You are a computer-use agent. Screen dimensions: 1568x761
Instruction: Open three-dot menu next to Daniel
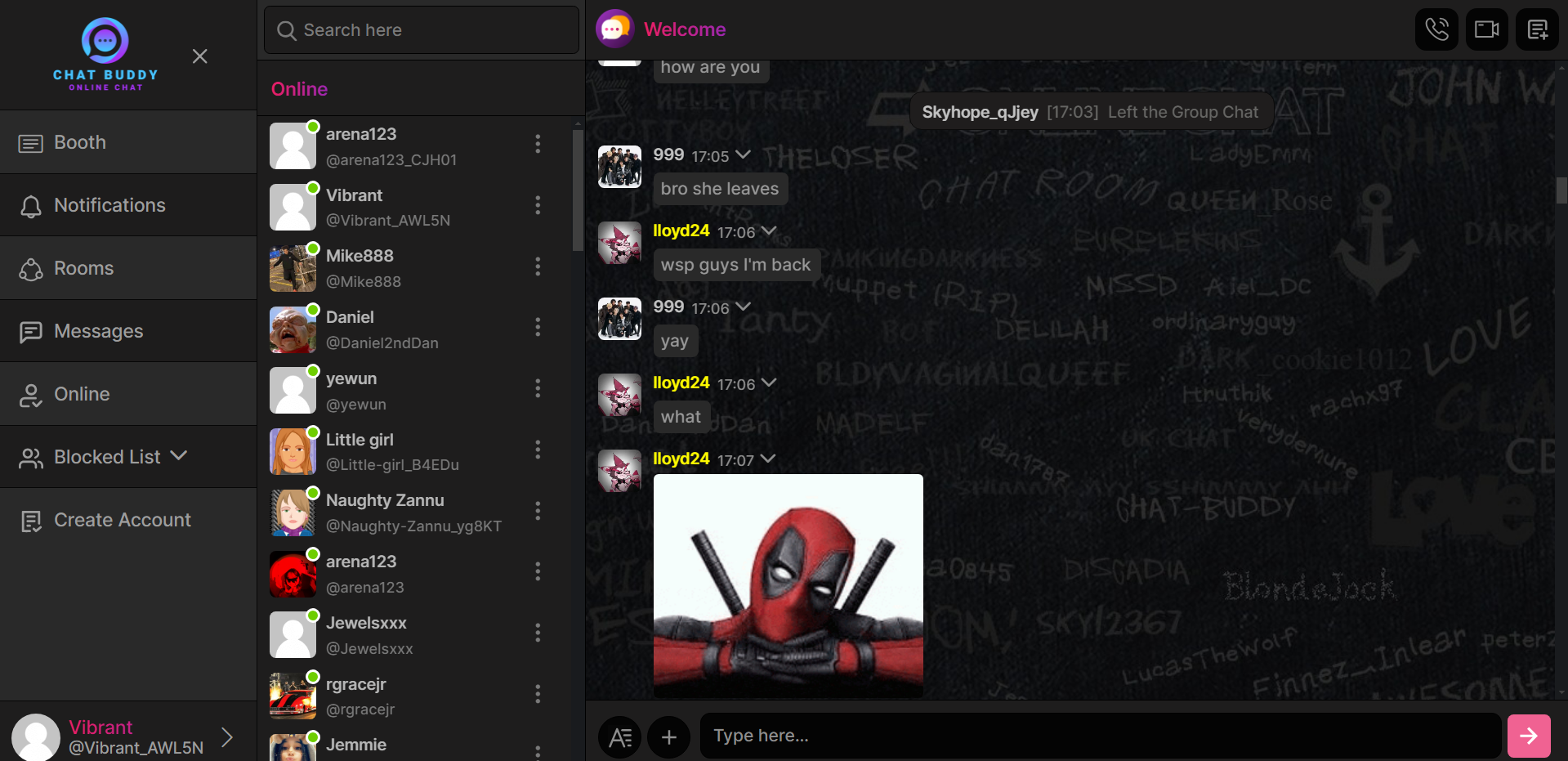click(x=537, y=328)
